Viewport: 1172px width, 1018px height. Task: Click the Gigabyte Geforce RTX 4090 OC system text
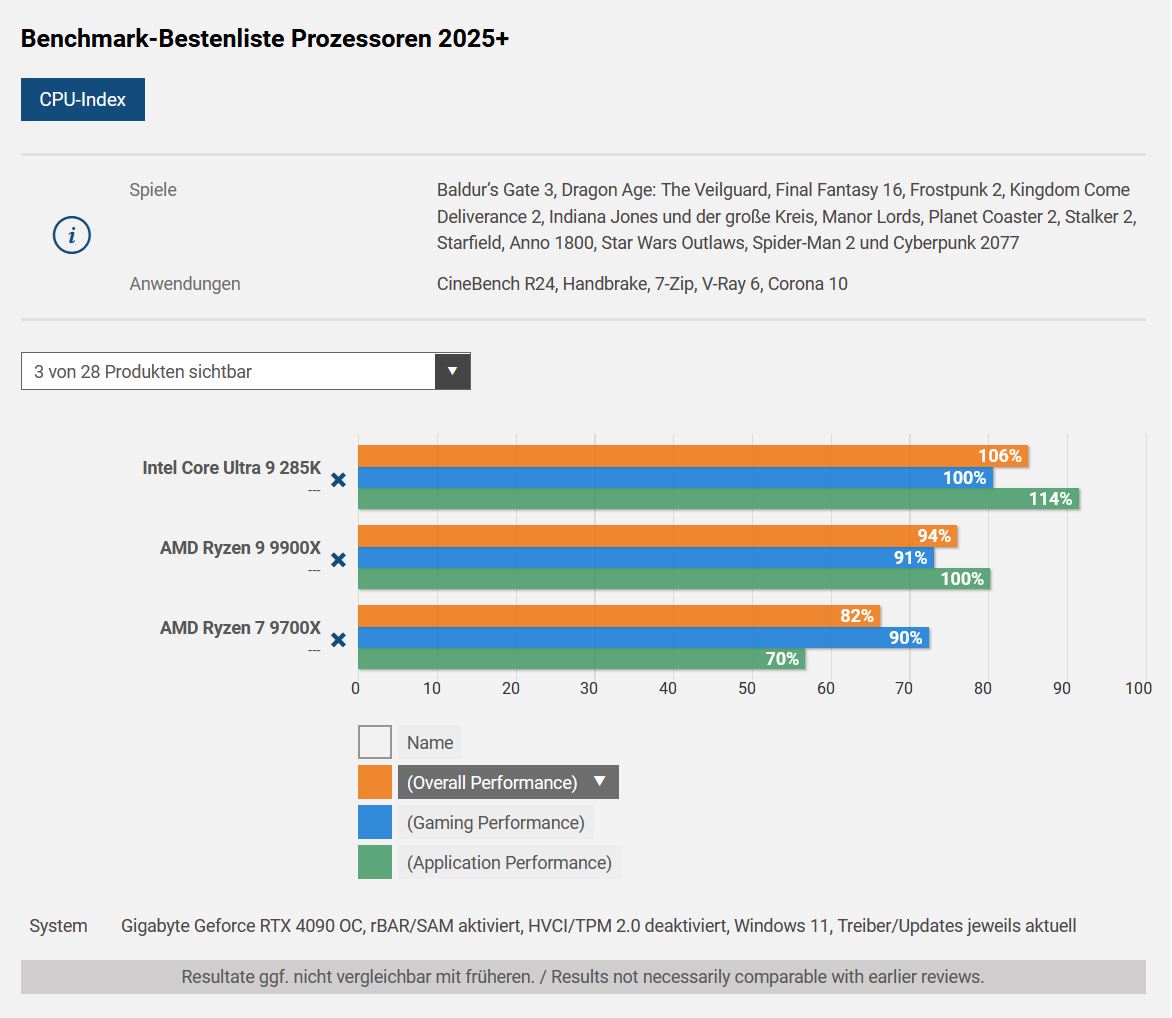(x=599, y=925)
